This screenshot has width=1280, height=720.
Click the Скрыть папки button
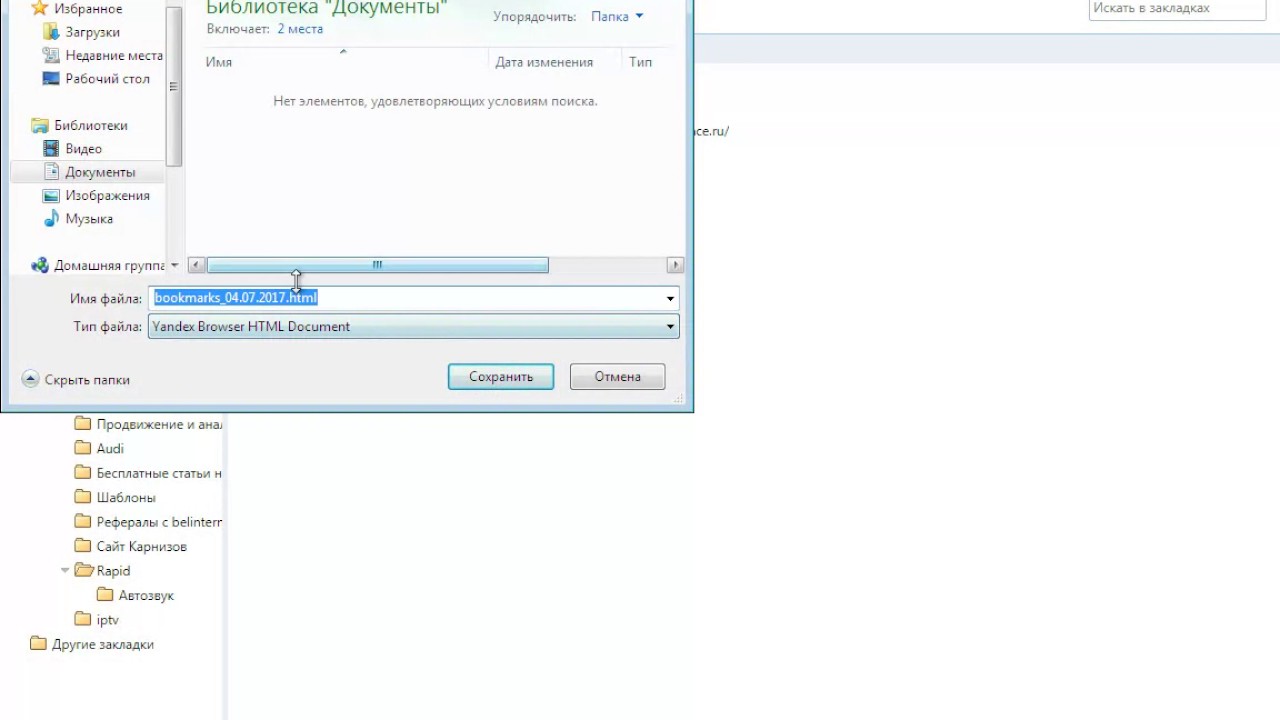[76, 379]
